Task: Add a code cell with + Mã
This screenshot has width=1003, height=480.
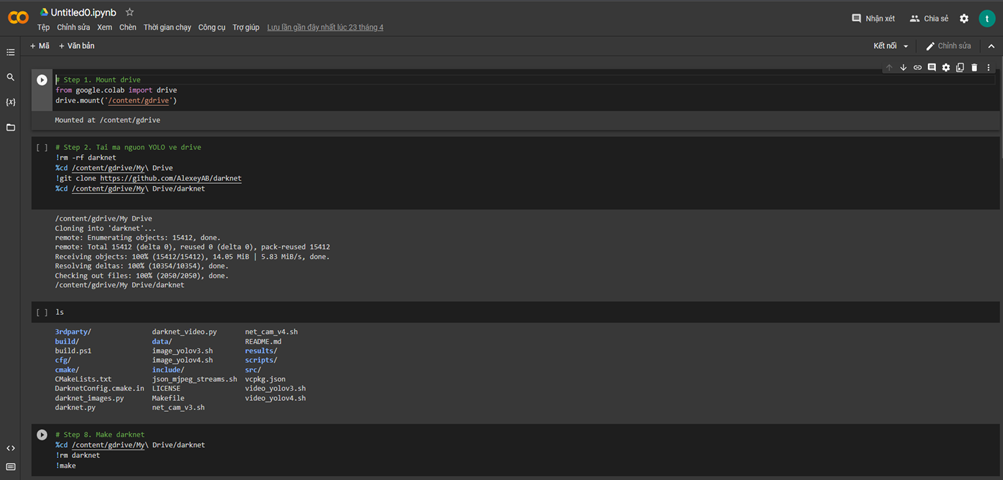Action: click(x=40, y=46)
